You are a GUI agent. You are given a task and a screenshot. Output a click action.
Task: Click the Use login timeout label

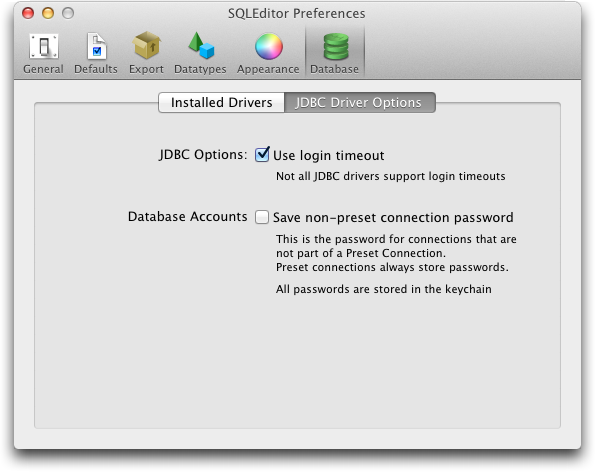(x=329, y=156)
